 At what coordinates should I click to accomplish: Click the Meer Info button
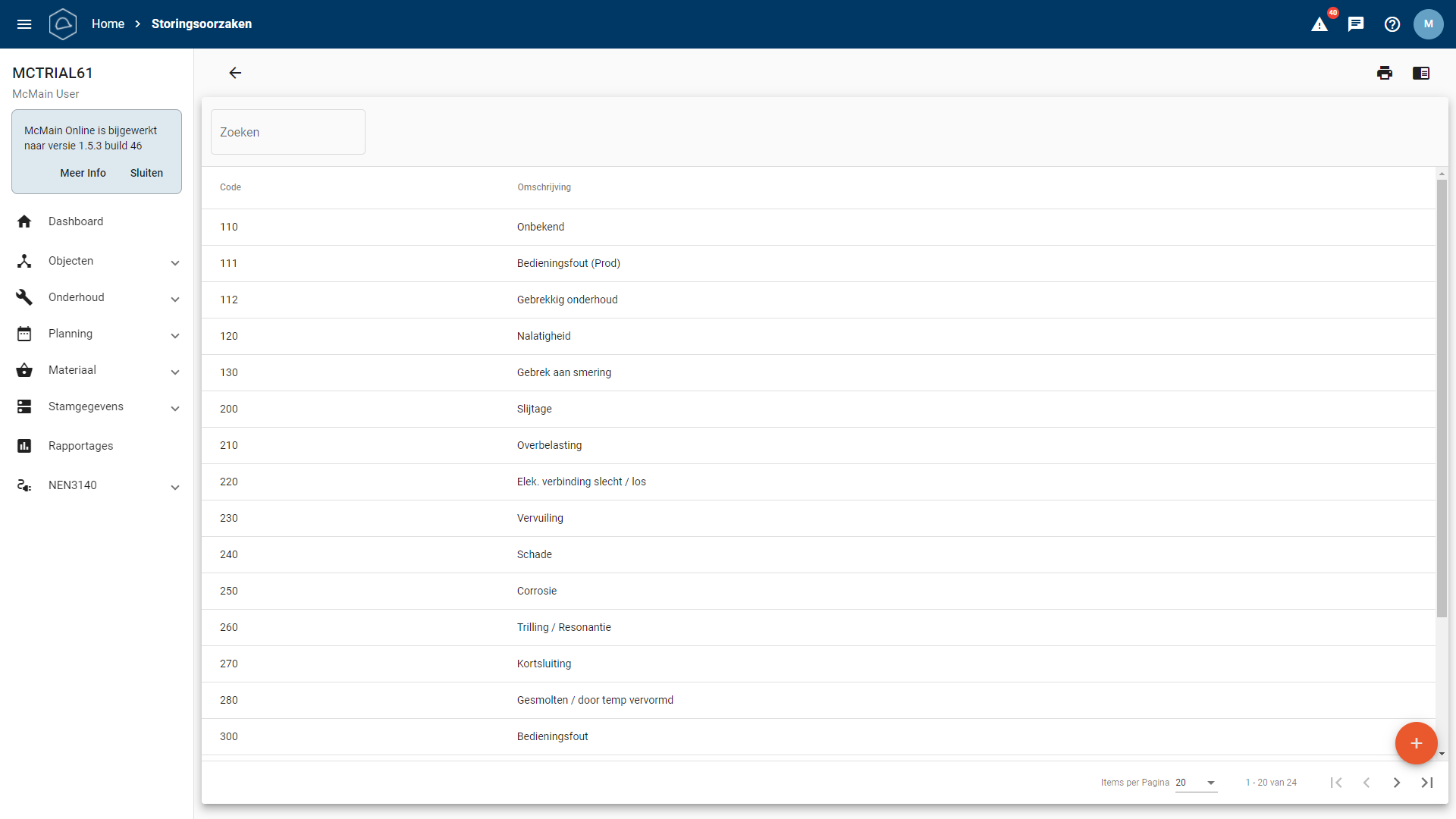(83, 173)
